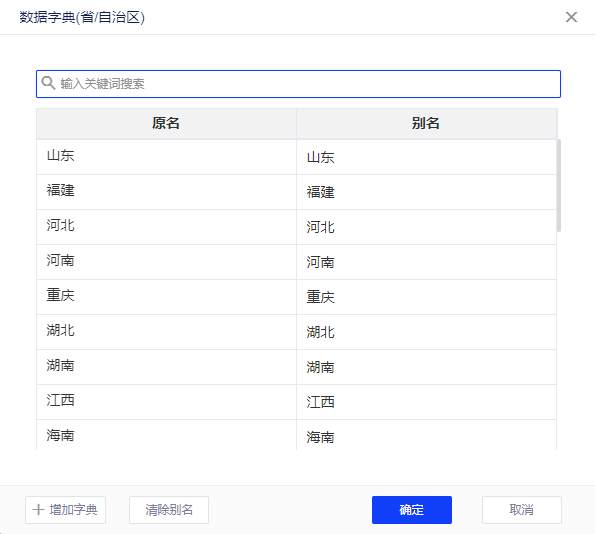The height and width of the screenshot is (534, 595).
Task: Select the 江西 original name cell
Action: pos(166,402)
